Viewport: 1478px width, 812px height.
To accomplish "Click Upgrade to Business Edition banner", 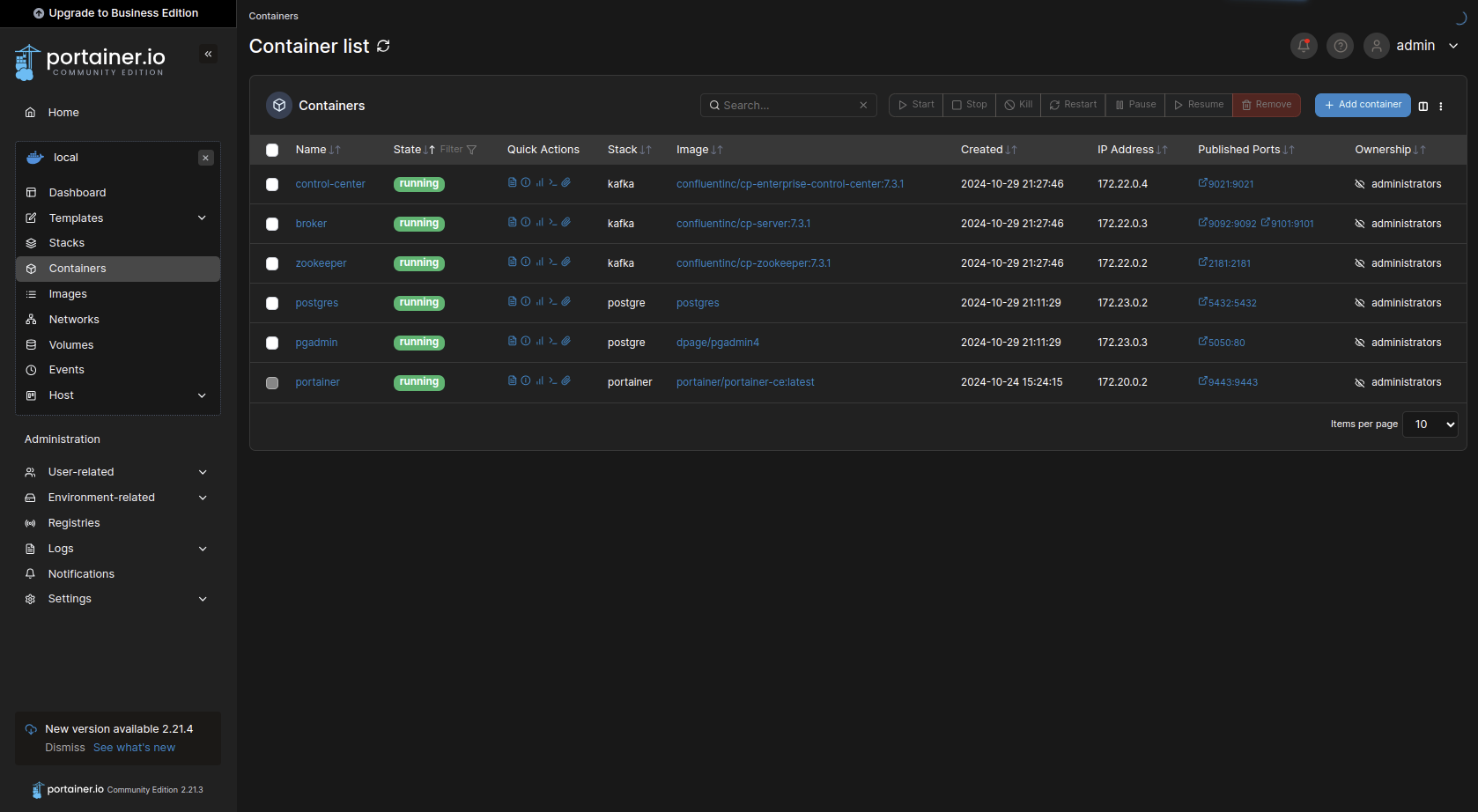I will click(116, 13).
